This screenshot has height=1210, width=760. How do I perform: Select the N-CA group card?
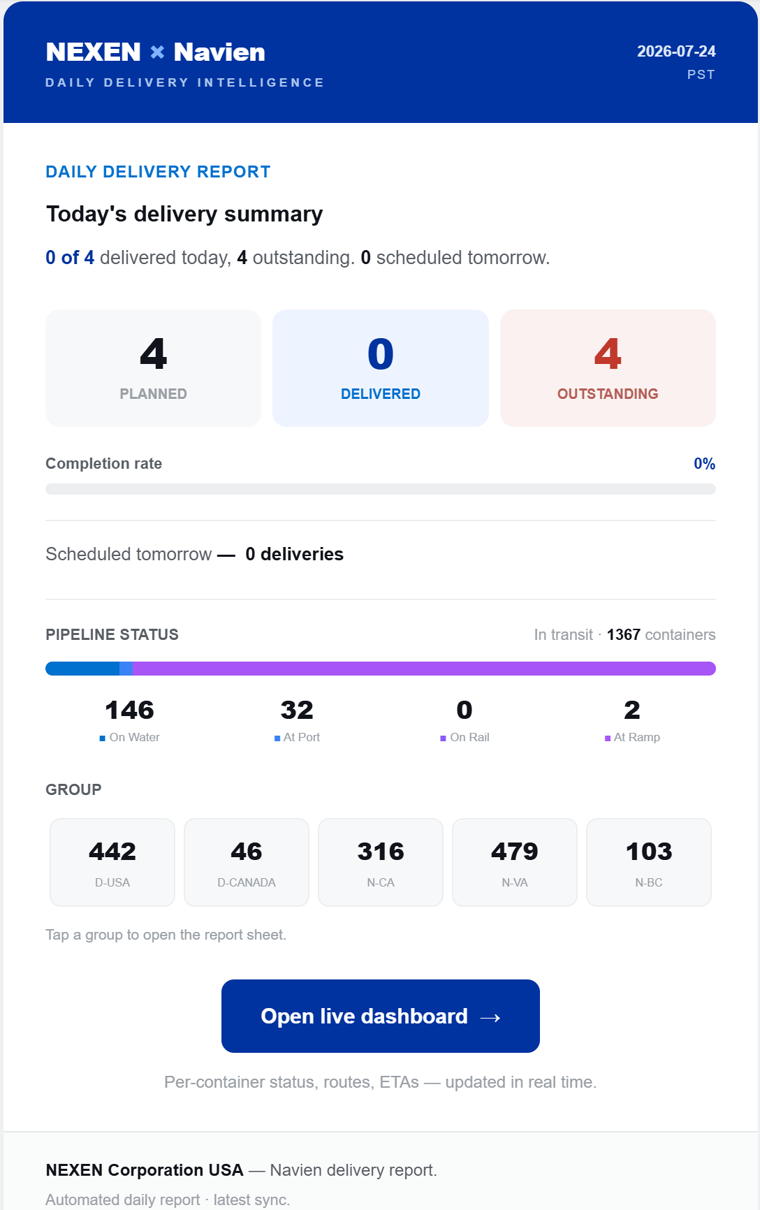tap(380, 862)
